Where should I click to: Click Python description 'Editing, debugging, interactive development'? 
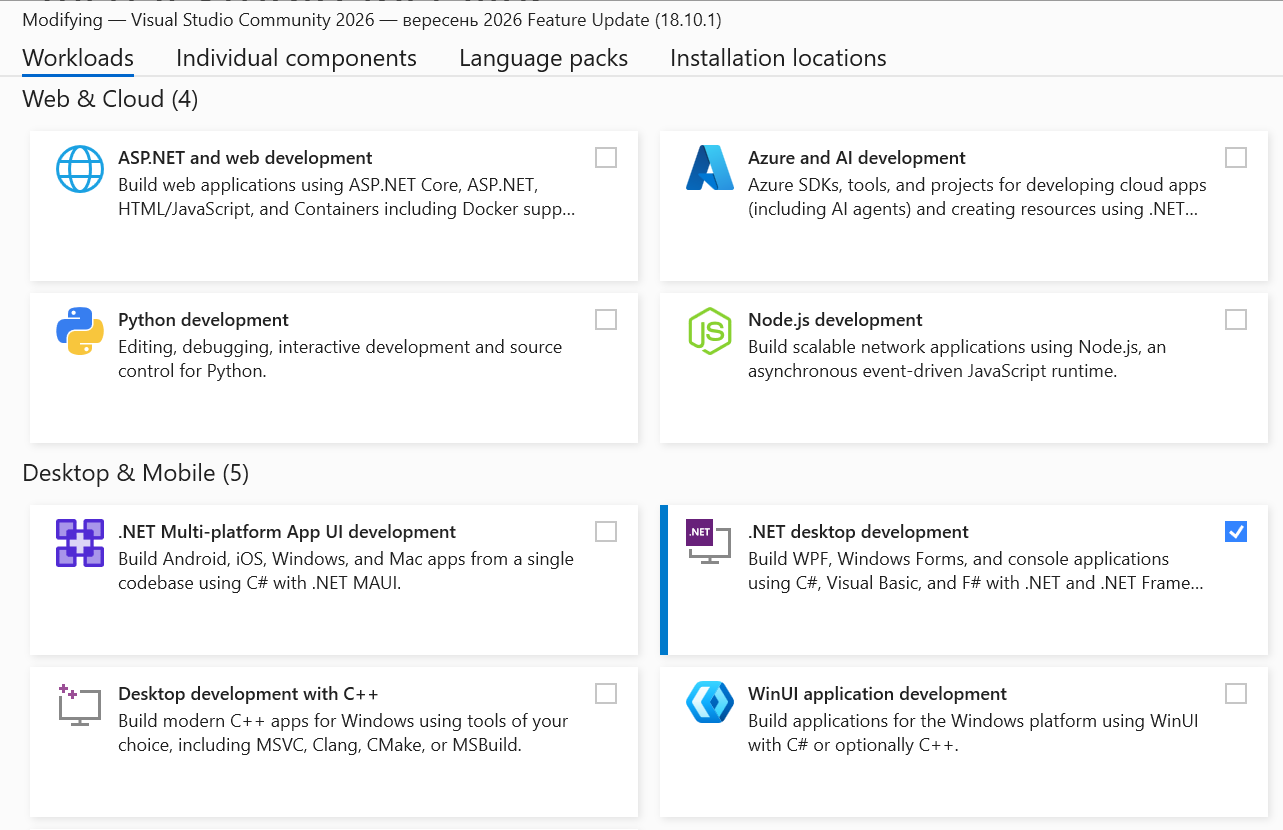click(340, 359)
